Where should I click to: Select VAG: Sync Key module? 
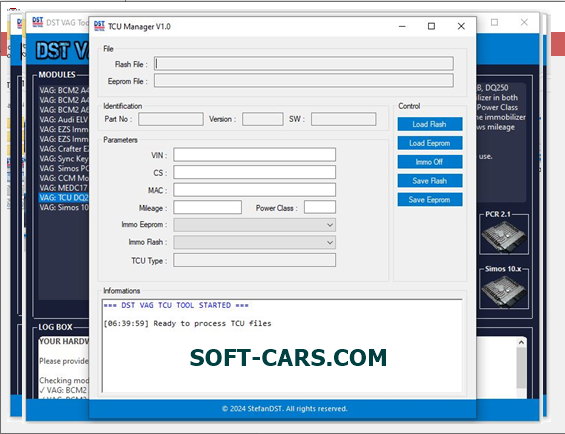(64, 159)
